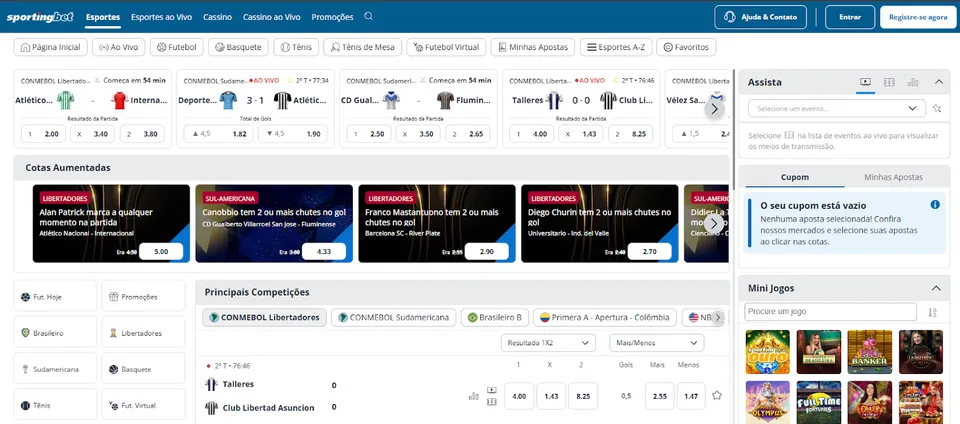
Task: Open the Cassino menu item
Action: 217,17
